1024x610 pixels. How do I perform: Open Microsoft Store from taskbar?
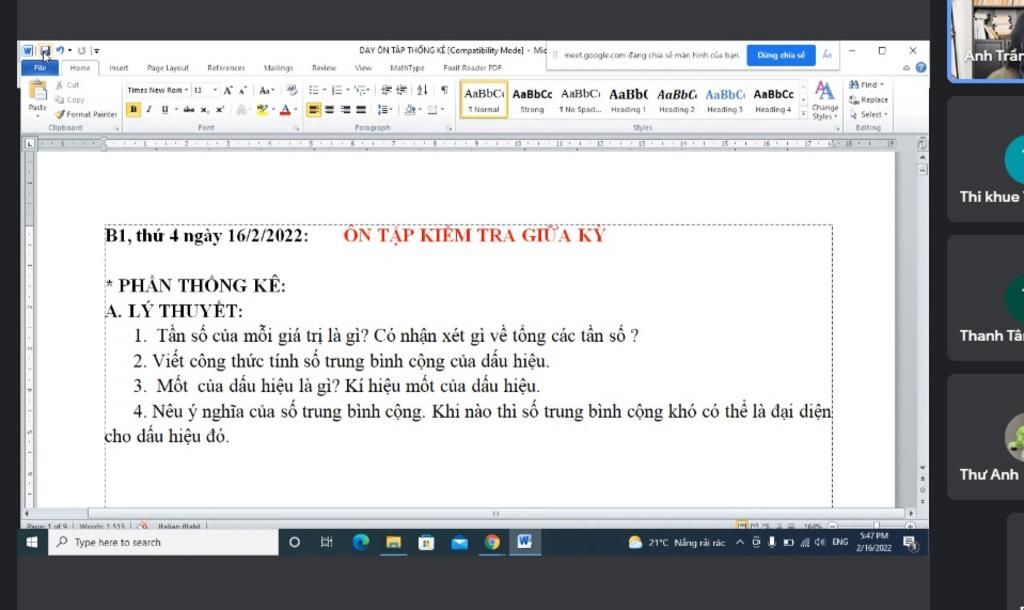[x=426, y=542]
